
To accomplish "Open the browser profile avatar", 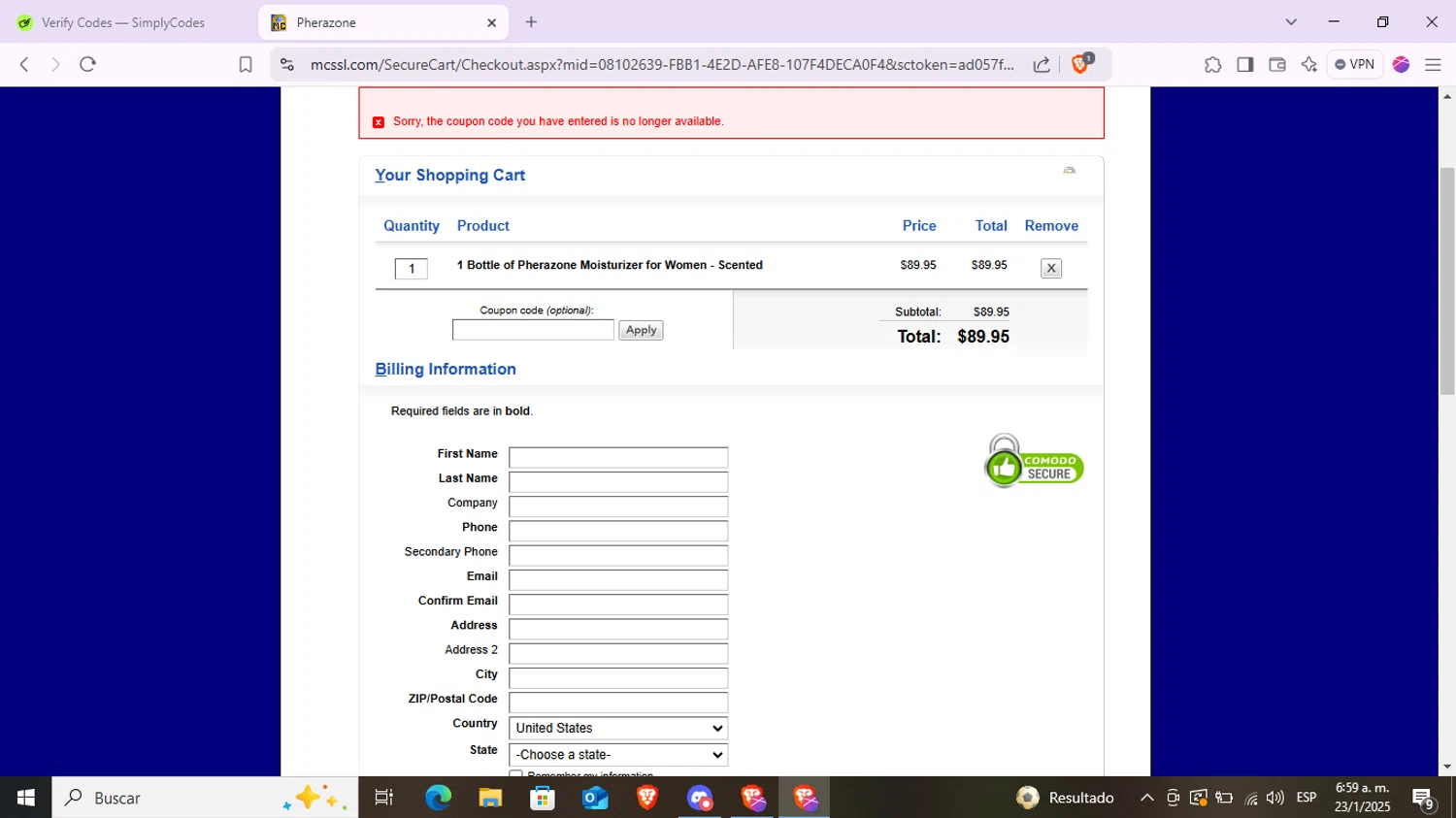I will (1401, 64).
